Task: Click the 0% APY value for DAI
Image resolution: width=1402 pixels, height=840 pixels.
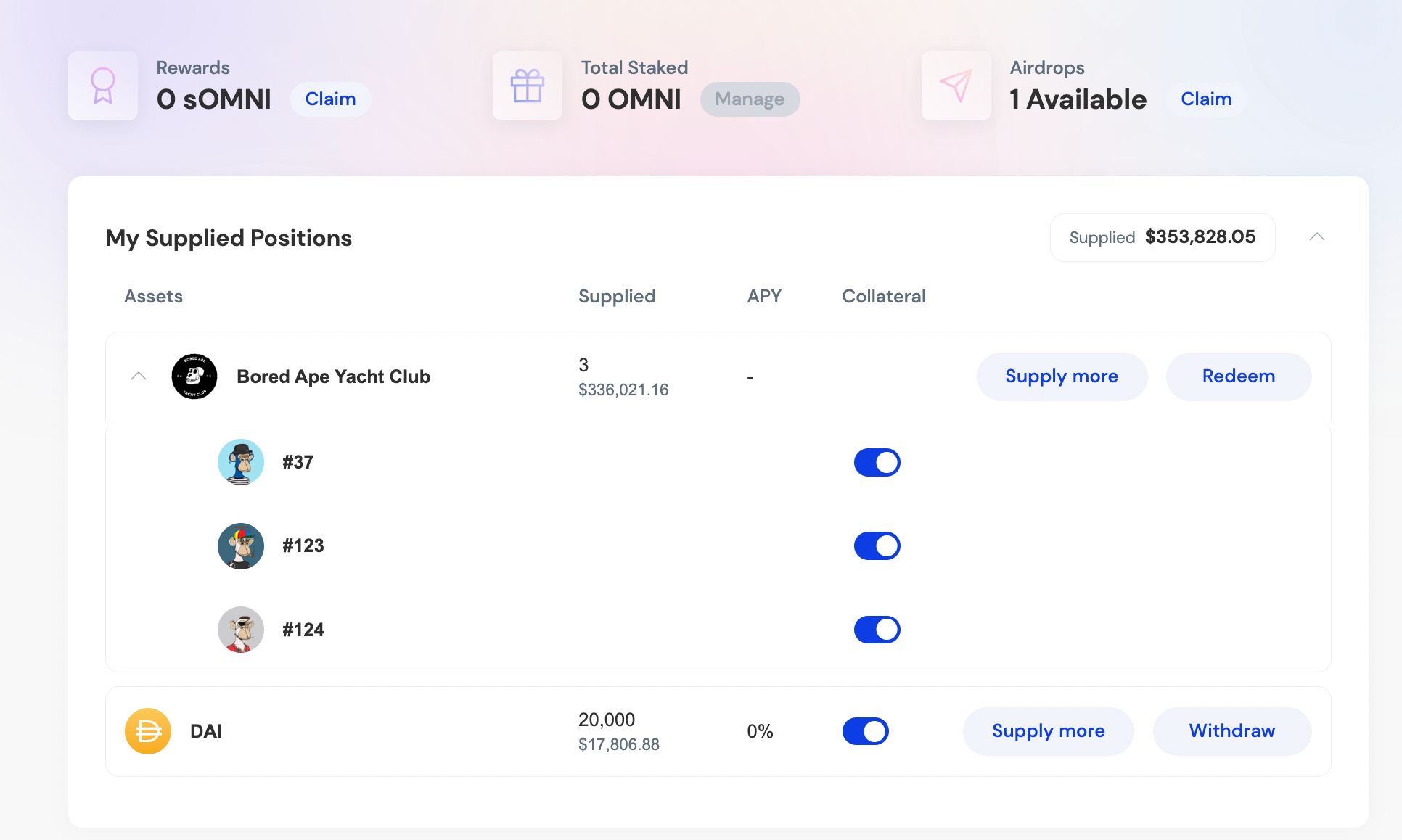Action: pyautogui.click(x=761, y=731)
